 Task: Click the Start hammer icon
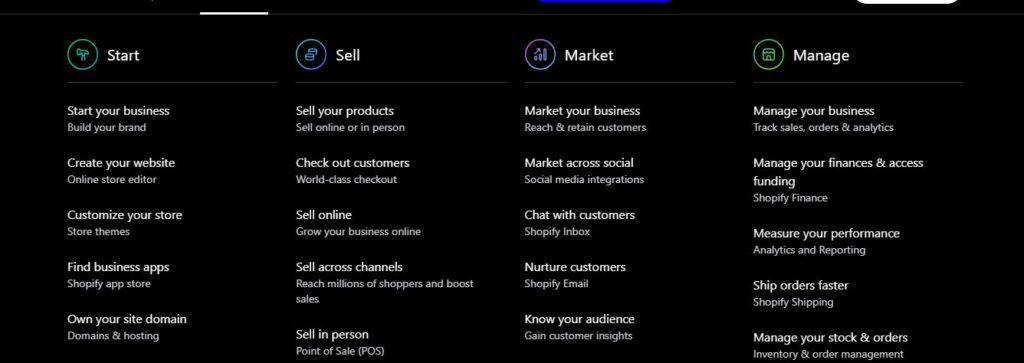tap(82, 55)
